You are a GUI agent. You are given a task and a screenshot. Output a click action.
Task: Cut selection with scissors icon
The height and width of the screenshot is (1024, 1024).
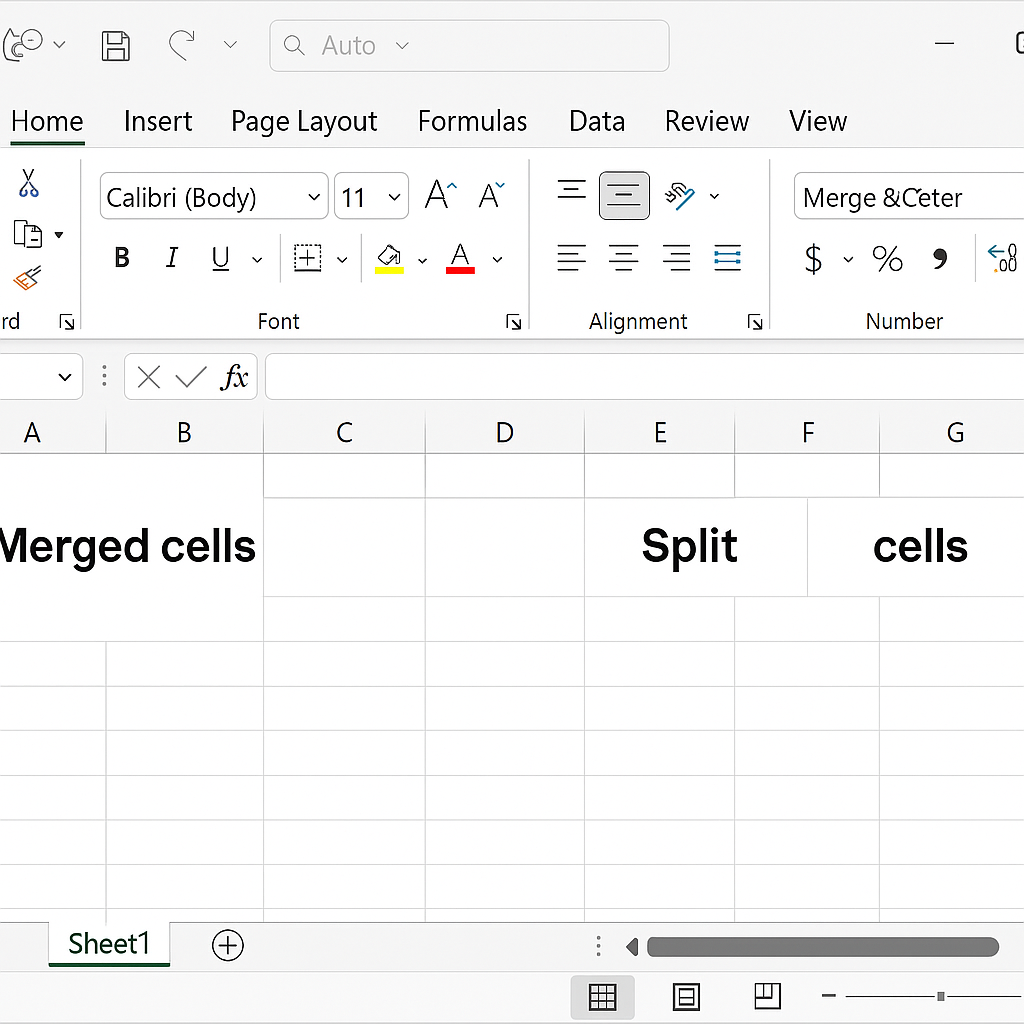[28, 183]
